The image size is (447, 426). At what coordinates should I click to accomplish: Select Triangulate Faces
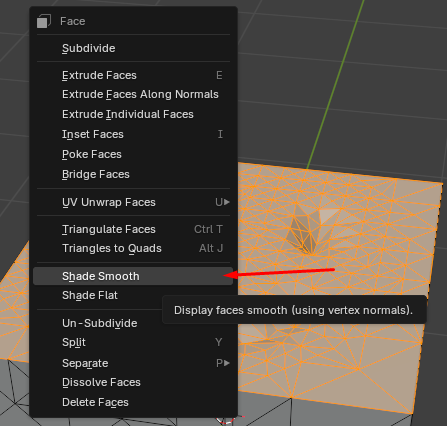coord(133,229)
